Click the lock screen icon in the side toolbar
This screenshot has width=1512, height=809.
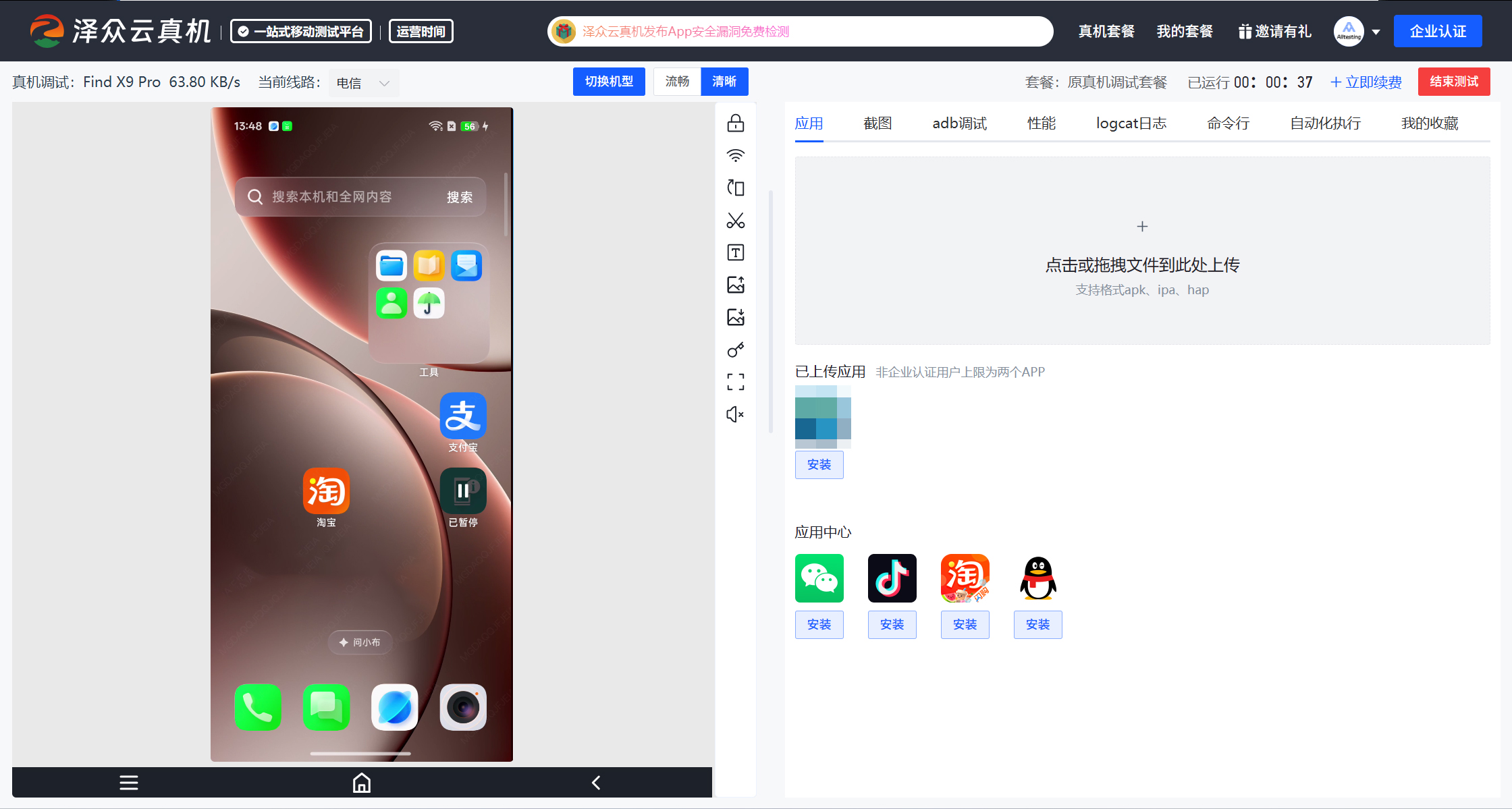click(x=736, y=123)
